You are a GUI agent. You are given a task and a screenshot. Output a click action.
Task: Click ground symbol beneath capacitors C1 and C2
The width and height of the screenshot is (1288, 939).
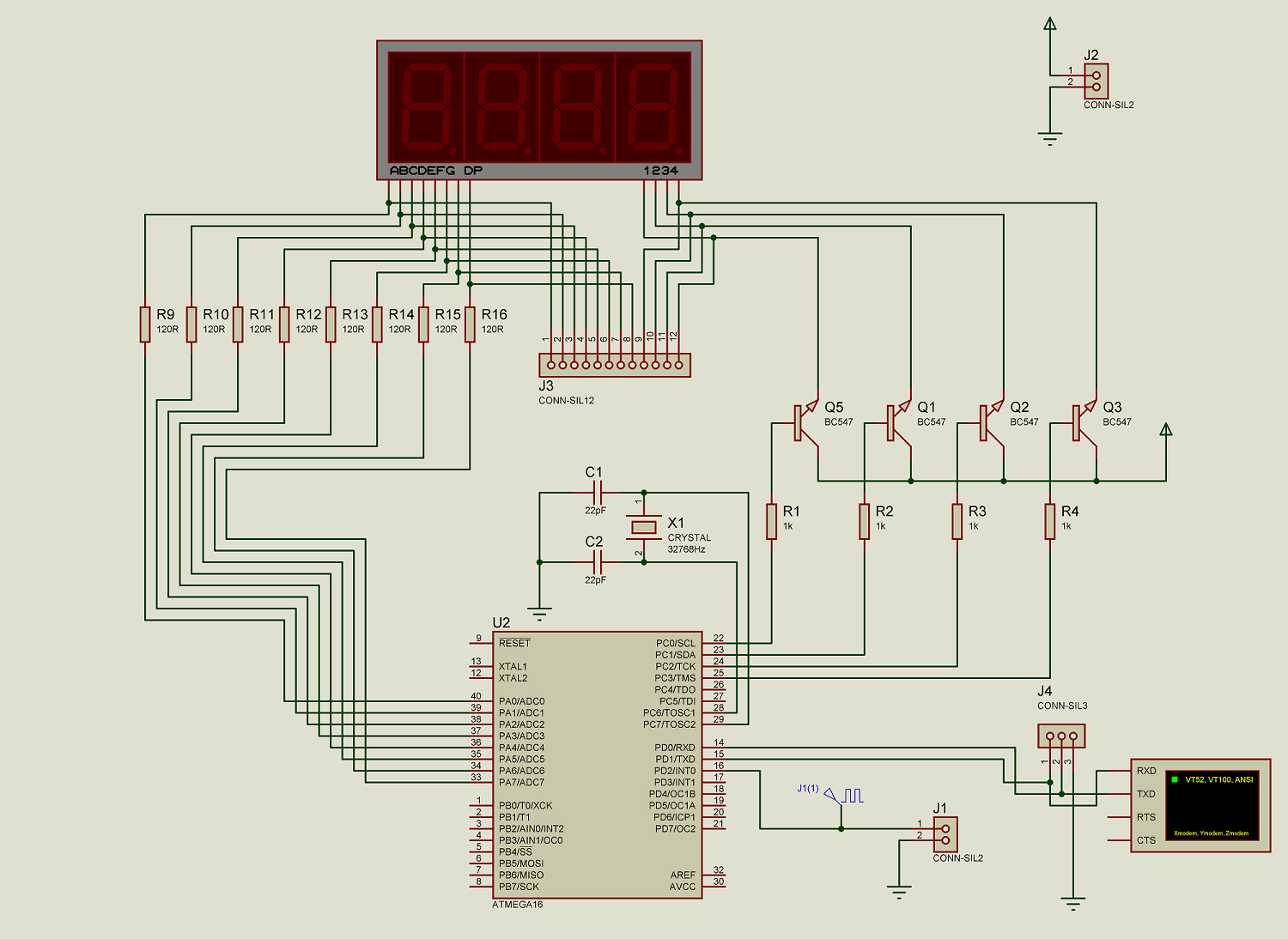tap(539, 614)
